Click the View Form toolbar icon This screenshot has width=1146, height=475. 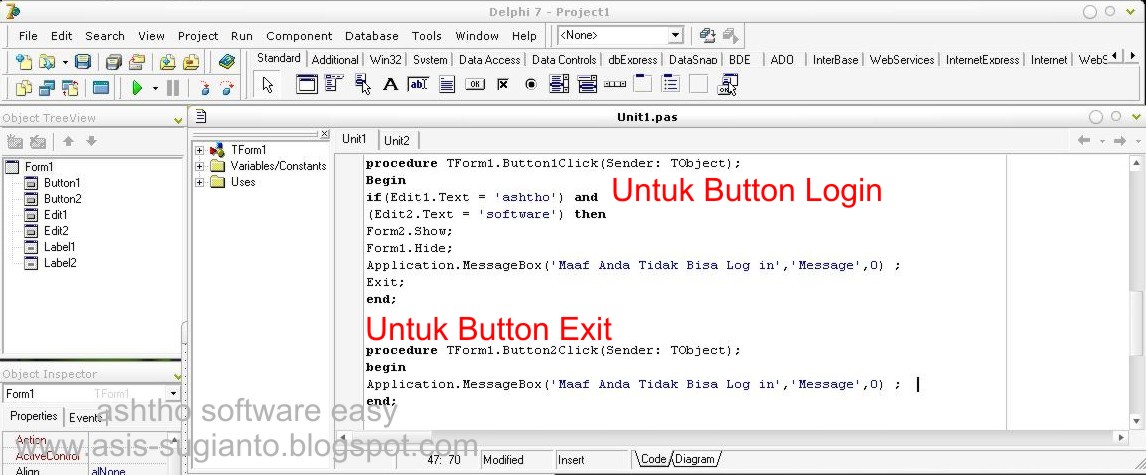(47, 88)
